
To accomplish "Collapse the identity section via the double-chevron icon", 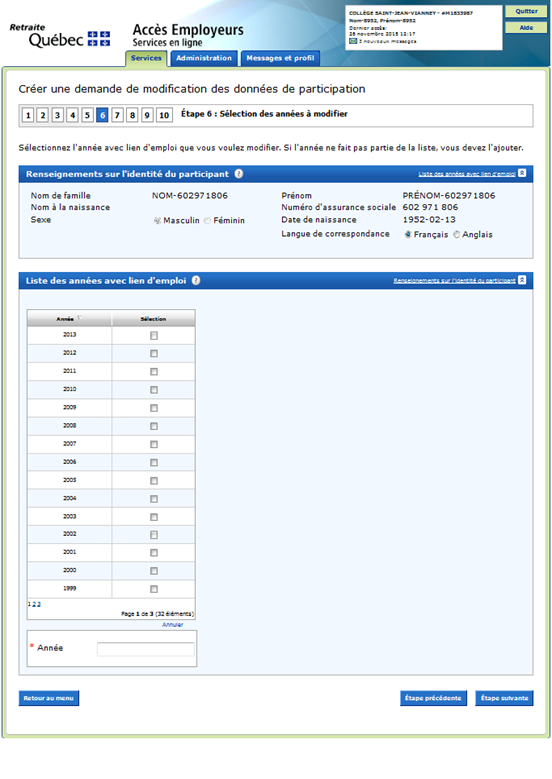I will point(522,173).
